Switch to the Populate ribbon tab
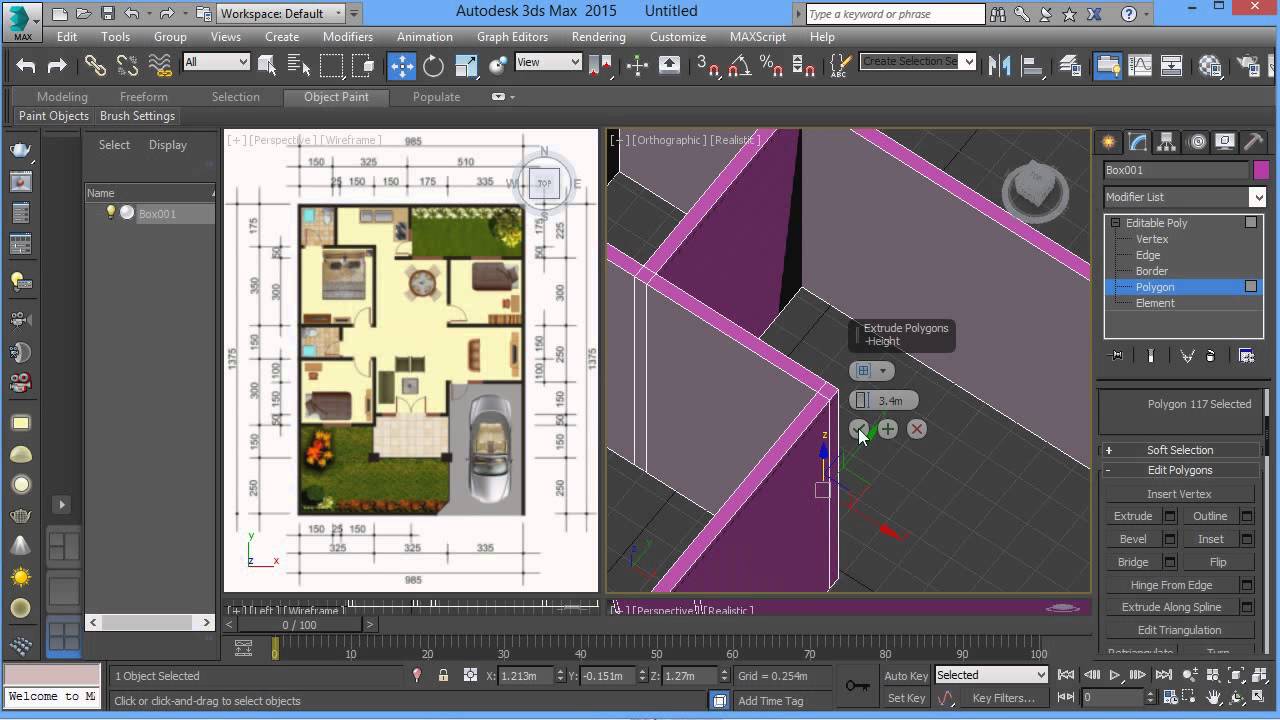The image size is (1280, 720). [437, 97]
